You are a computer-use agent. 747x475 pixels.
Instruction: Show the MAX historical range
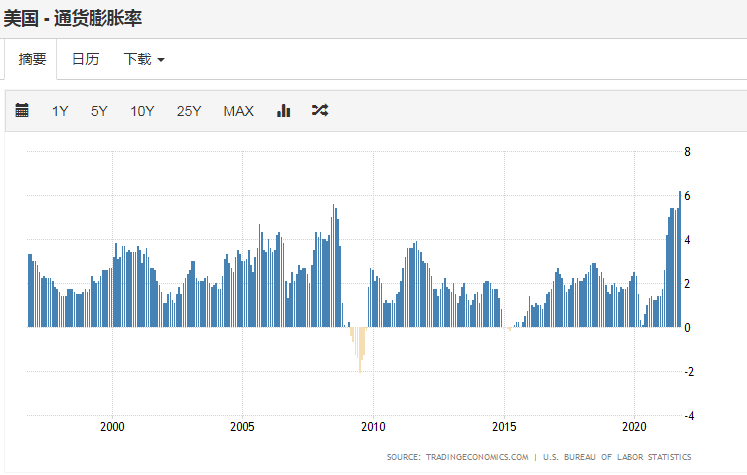click(x=238, y=111)
